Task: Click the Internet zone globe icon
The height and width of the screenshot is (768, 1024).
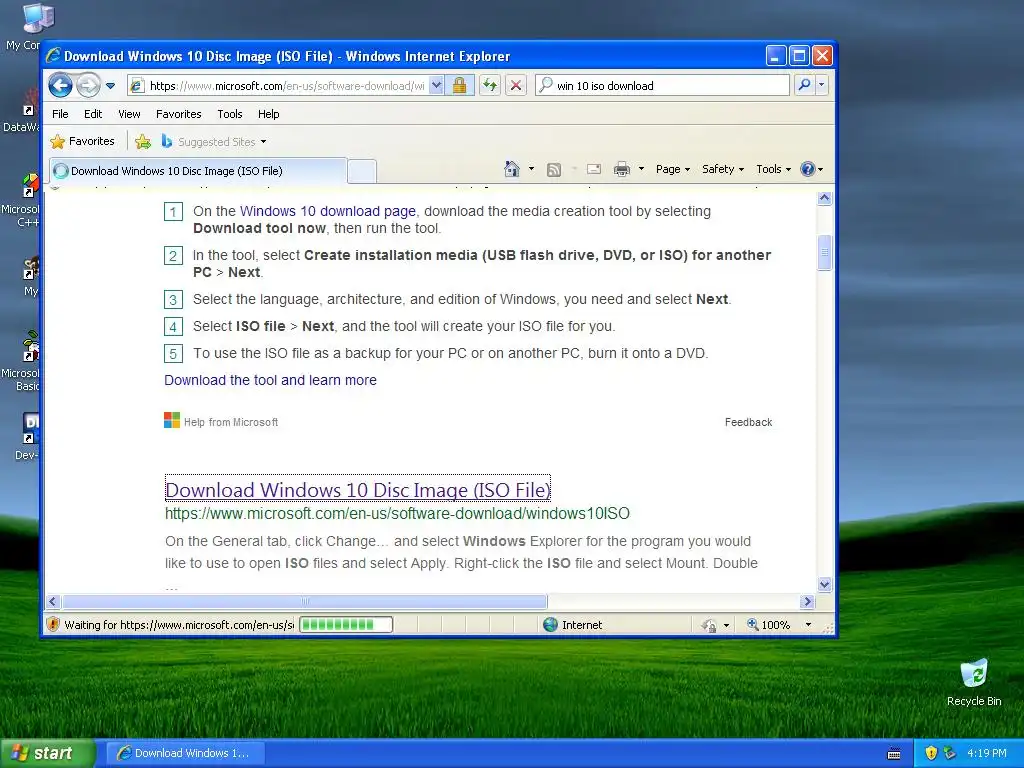Action: click(551, 625)
